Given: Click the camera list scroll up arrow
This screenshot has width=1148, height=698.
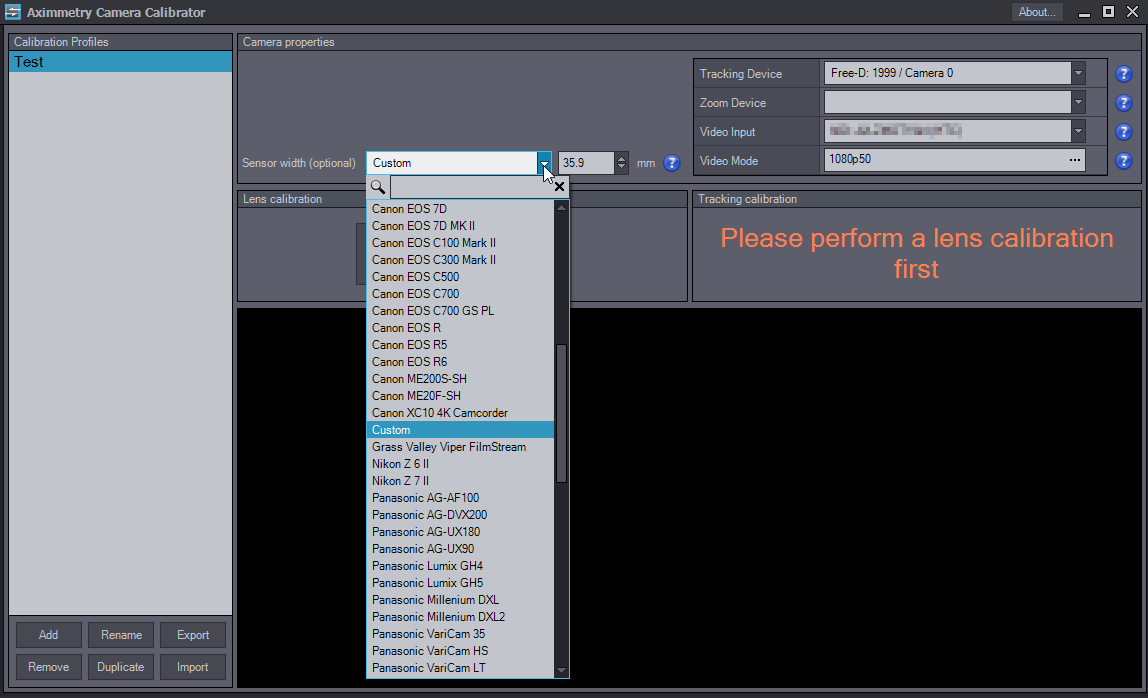Looking at the screenshot, I should [562, 208].
